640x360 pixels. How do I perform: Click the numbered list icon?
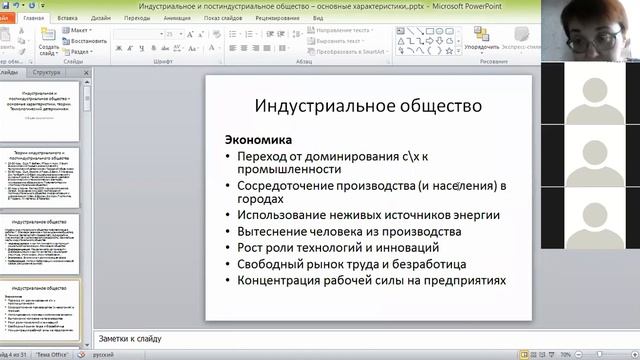(x=250, y=34)
